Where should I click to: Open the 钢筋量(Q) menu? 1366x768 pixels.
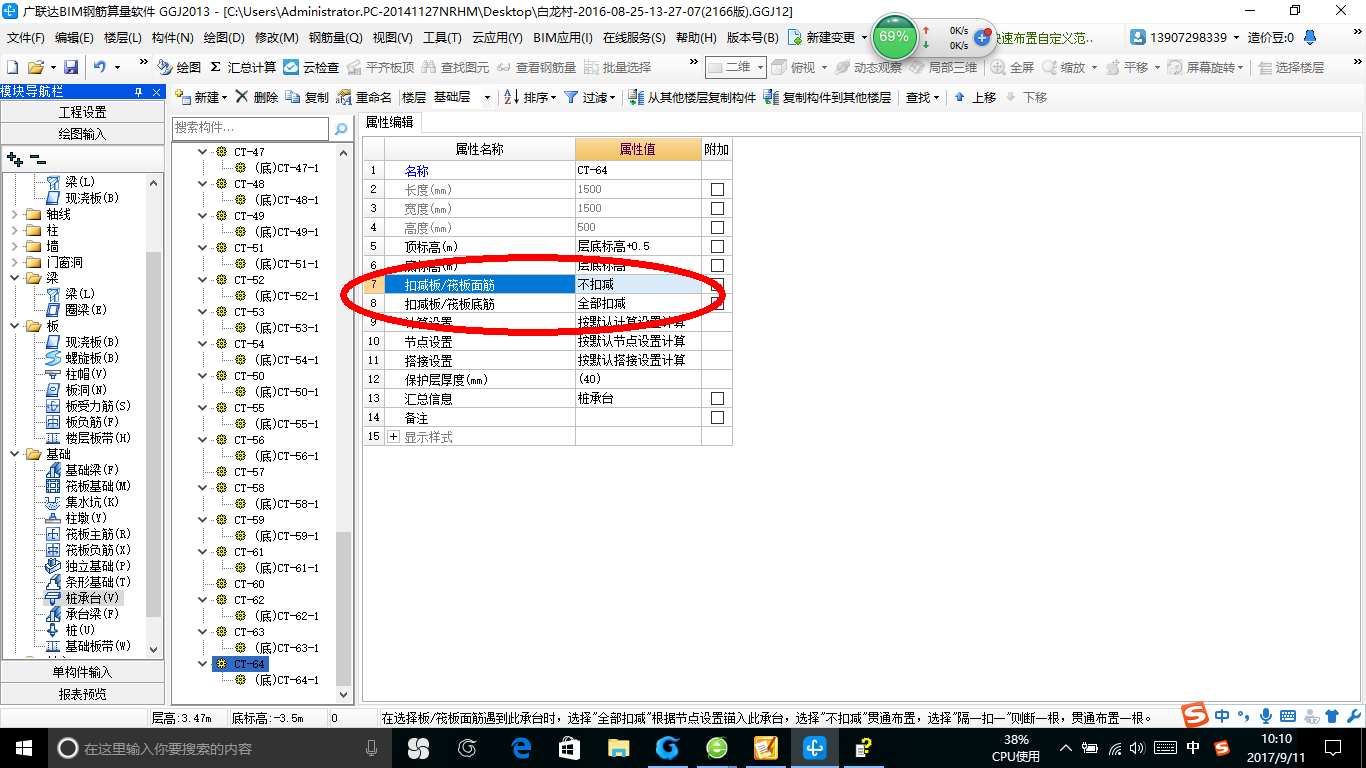(x=335, y=37)
